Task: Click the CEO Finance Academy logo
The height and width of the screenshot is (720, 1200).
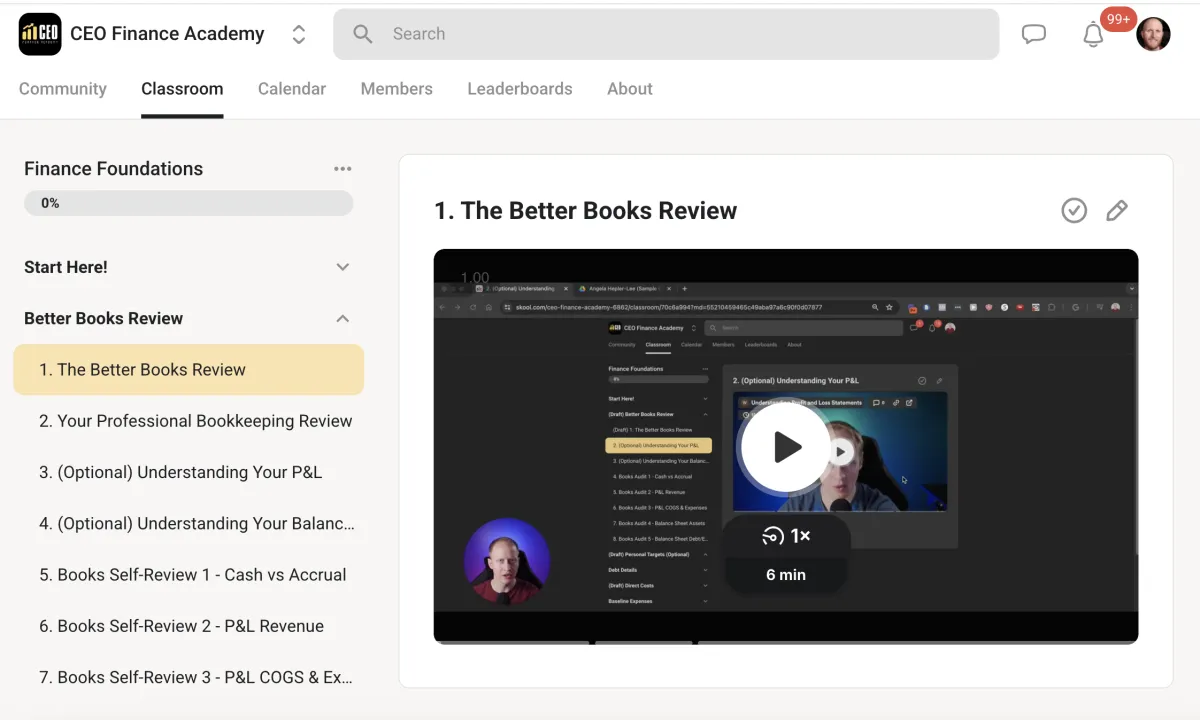Action: coord(40,34)
